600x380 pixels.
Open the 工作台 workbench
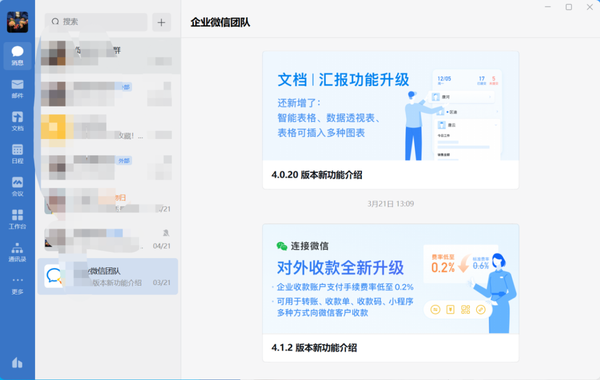[17, 219]
